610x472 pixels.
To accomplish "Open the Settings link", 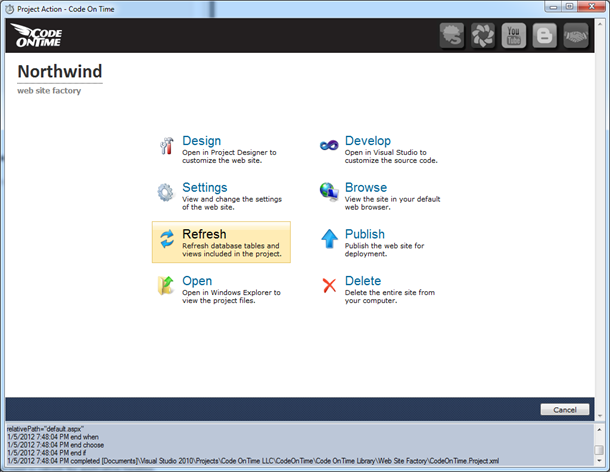I will (x=205, y=187).
